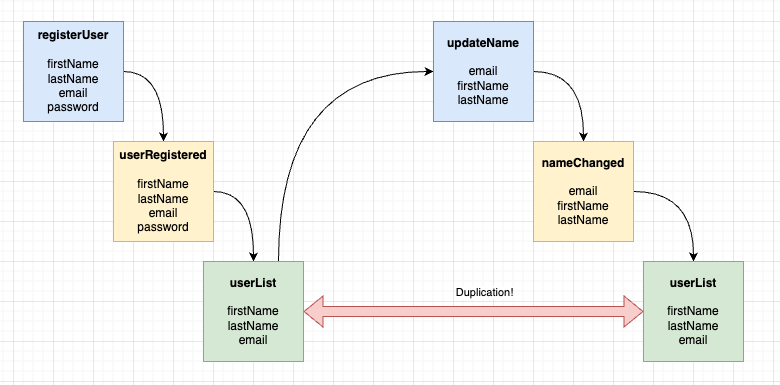Viewport: 780px width, 385px height.
Task: Click the nameChanged title text
Action: pos(583,163)
